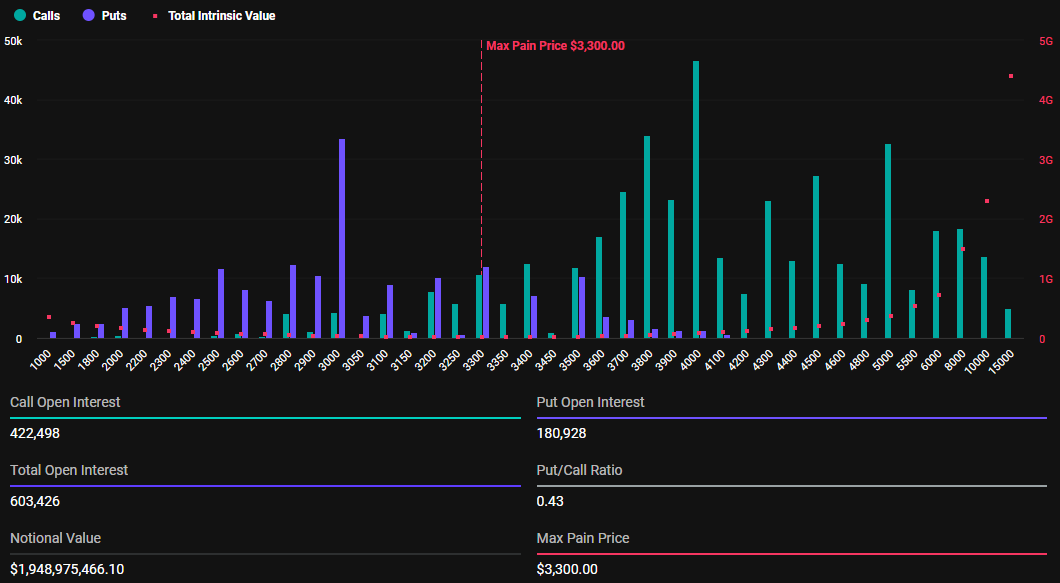Click the Notional Value amount
1060x583 pixels.
[x=67, y=569]
